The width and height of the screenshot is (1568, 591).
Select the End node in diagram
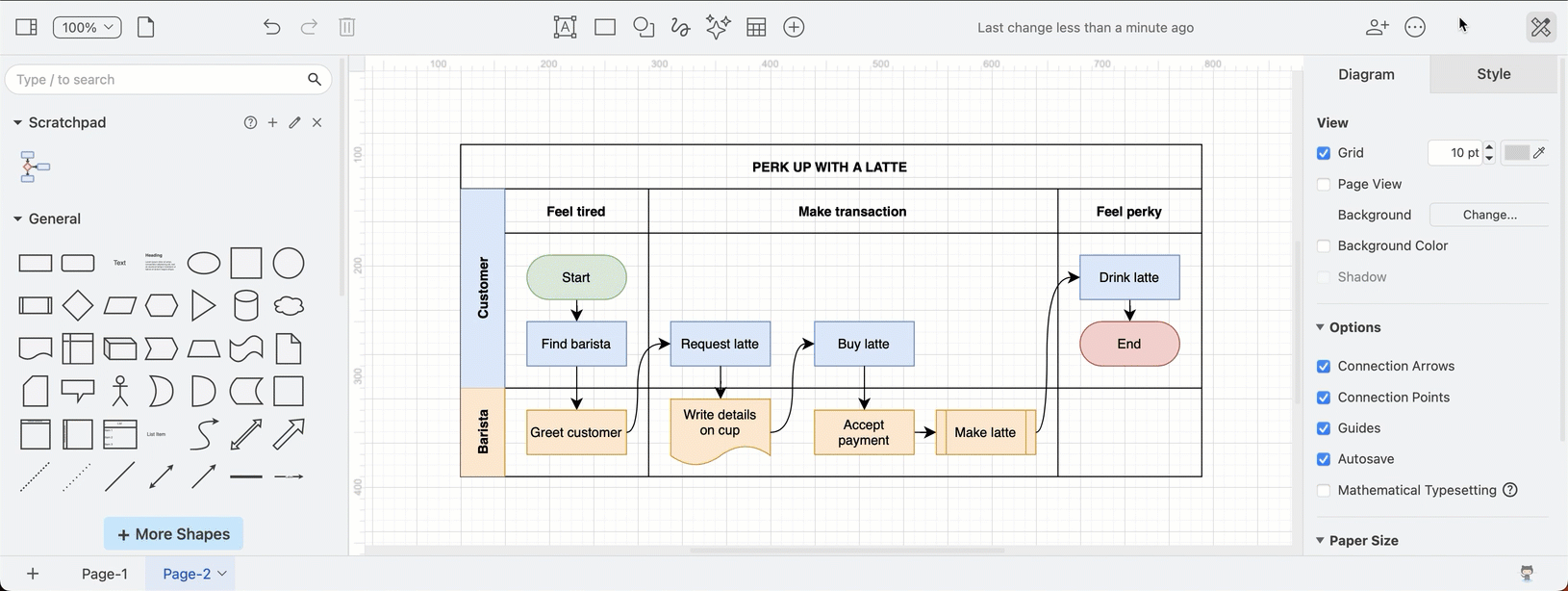[1129, 344]
